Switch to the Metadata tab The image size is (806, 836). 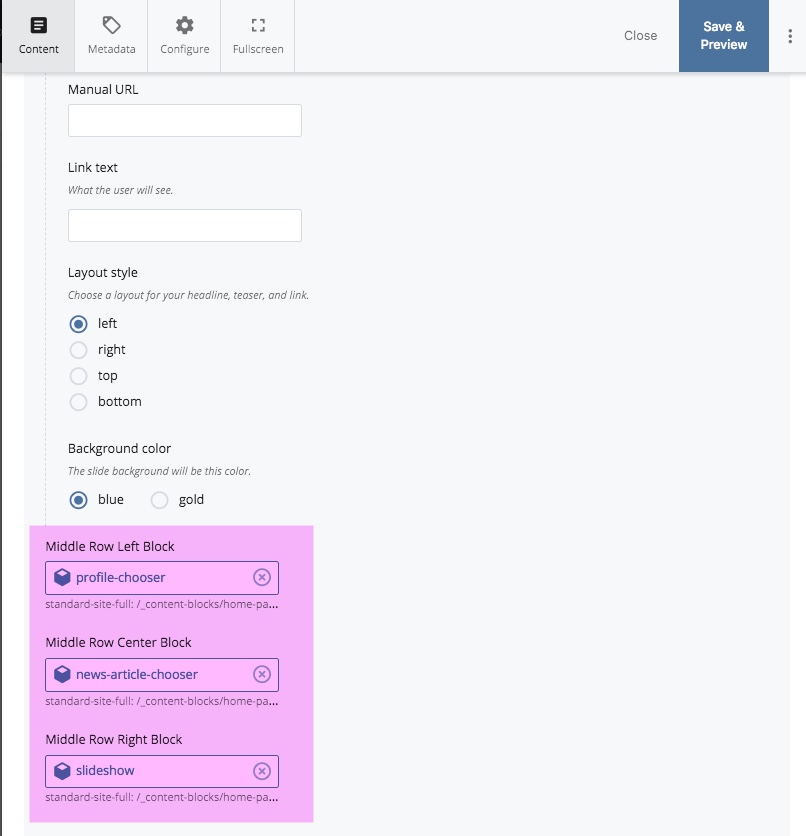point(111,36)
